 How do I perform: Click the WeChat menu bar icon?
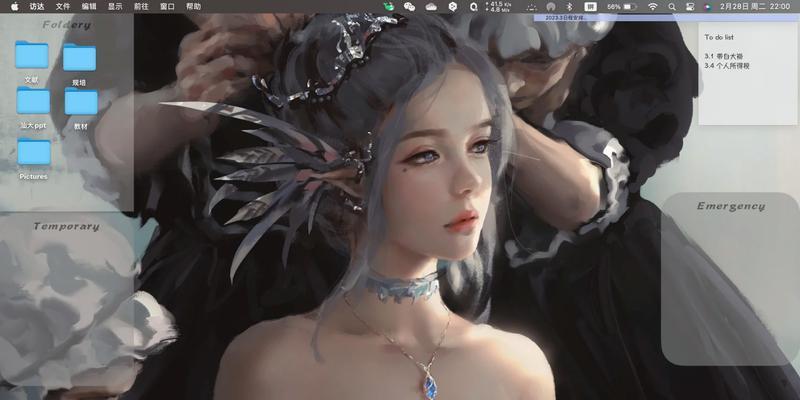click(x=409, y=7)
